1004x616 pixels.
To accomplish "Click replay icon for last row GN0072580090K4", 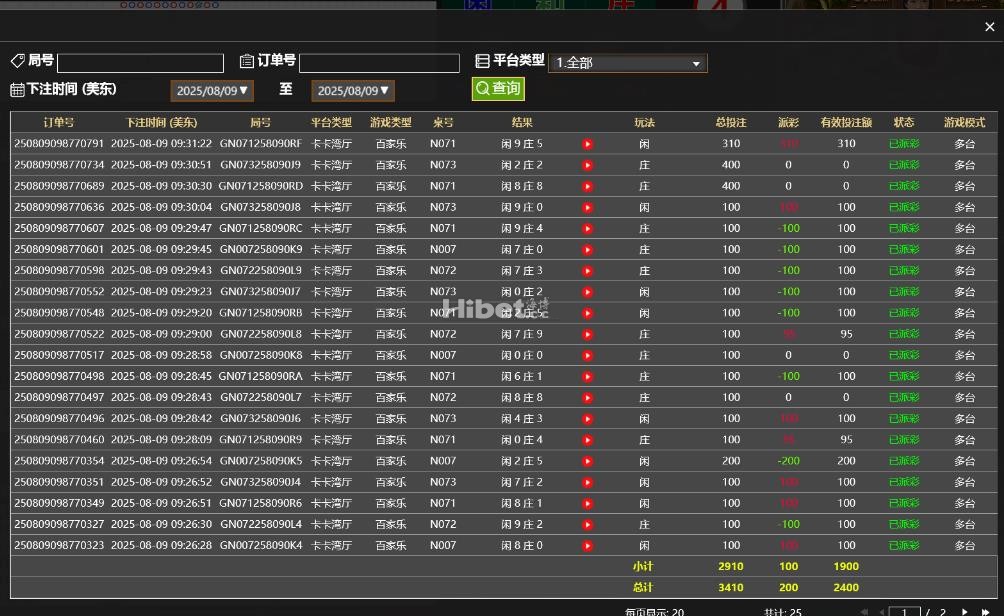I will tap(588, 546).
